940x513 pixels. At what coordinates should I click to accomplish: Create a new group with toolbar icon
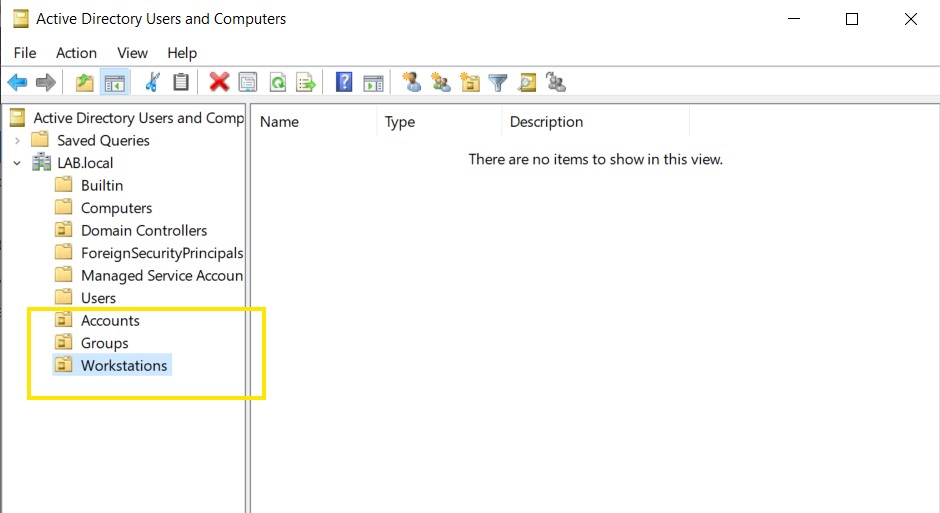(x=441, y=82)
